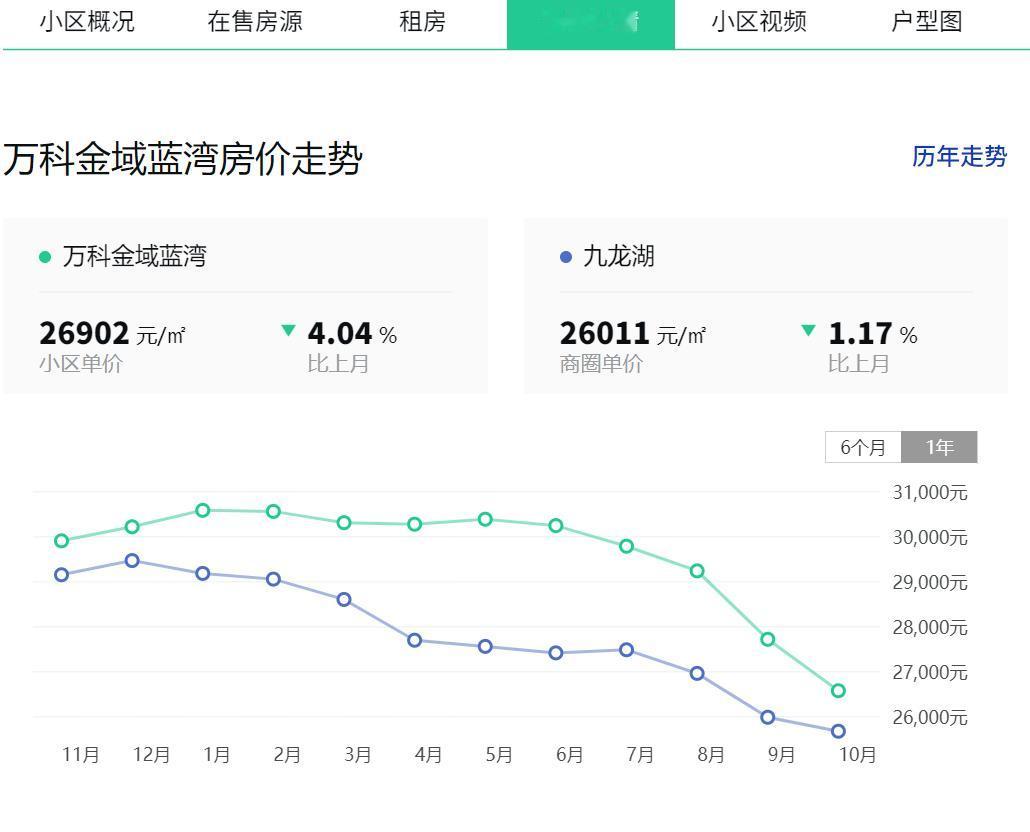Select the green data point for 2月
The height and width of the screenshot is (832, 1030).
(273, 512)
